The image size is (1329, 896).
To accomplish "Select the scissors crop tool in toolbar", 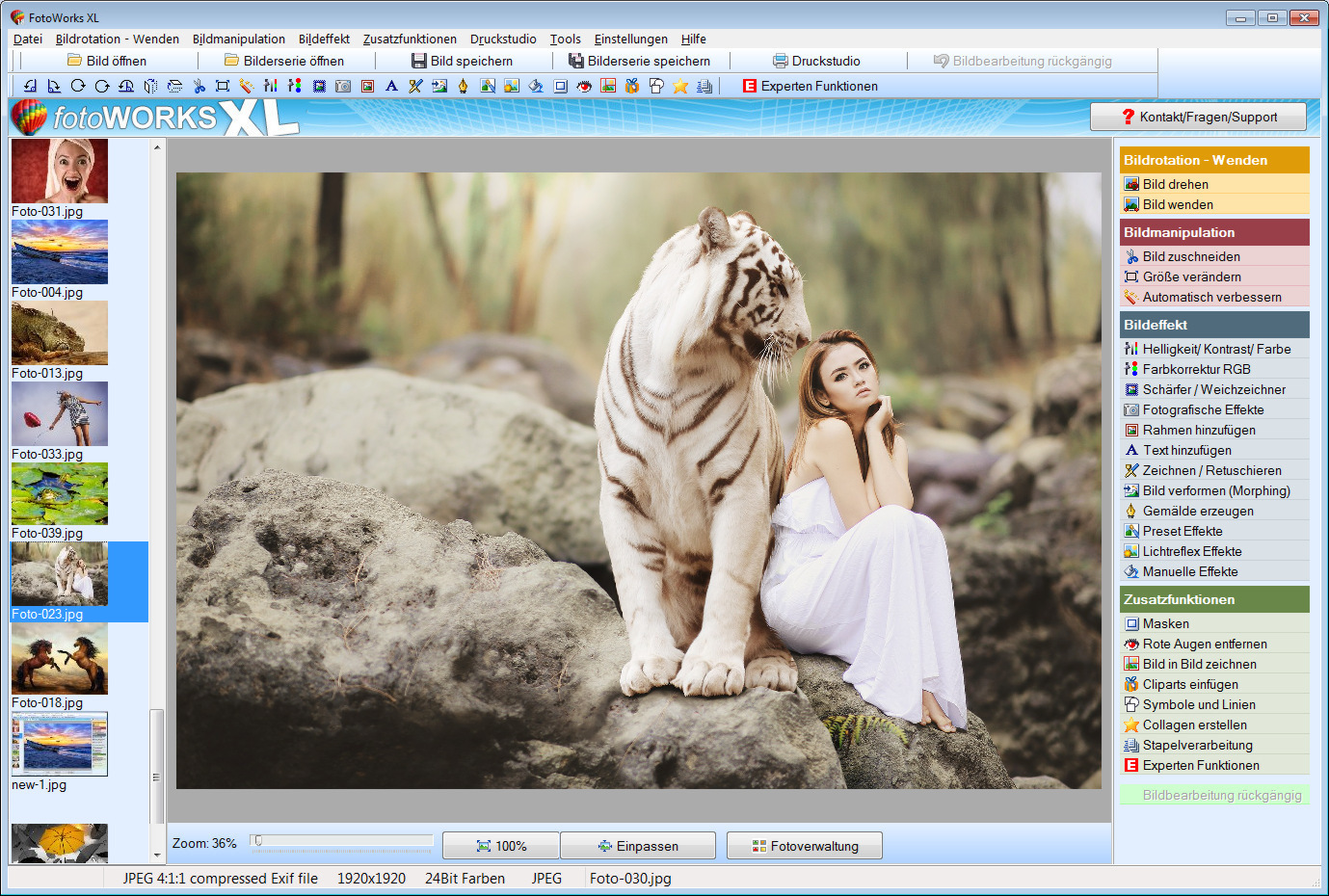I will tap(199, 86).
